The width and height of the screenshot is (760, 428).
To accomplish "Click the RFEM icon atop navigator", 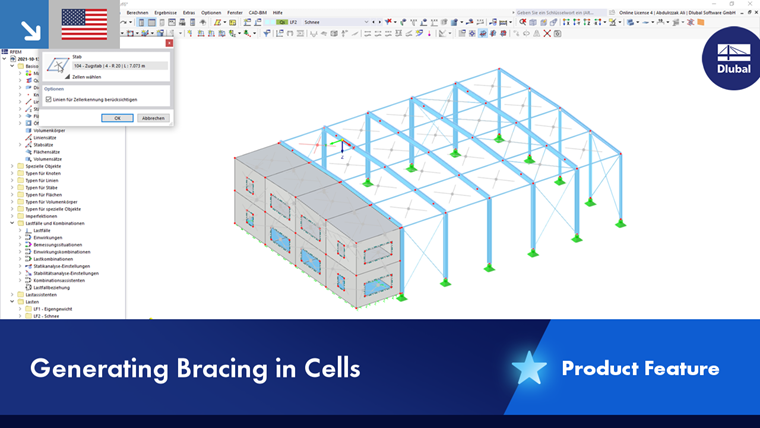I will (x=5, y=51).
